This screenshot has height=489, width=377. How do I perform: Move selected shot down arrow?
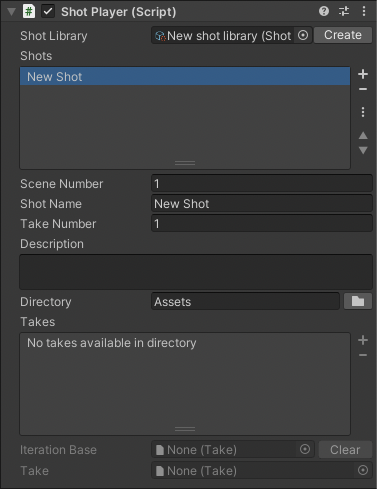[363, 150]
